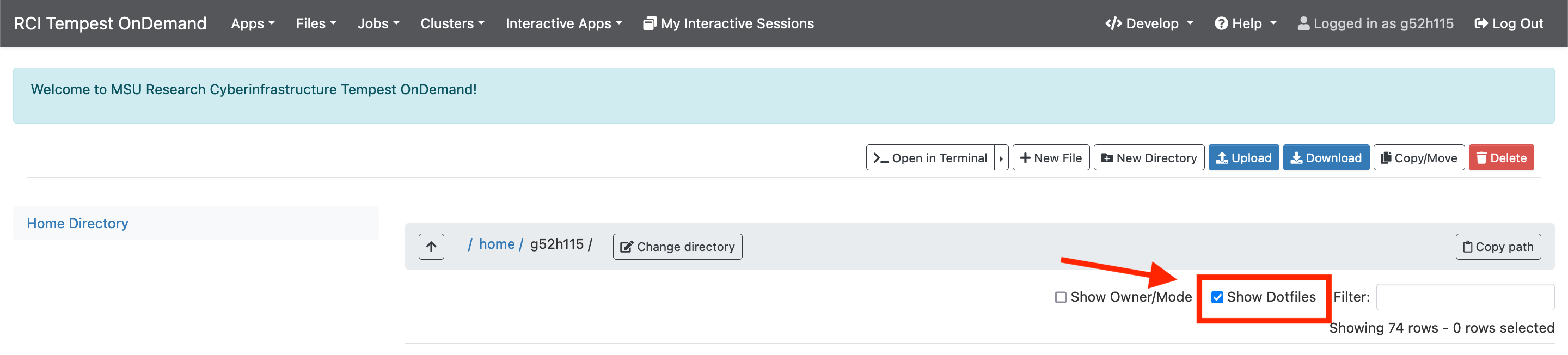Open the Copy/Move button
The height and width of the screenshot is (355, 1568).
(x=1419, y=158)
